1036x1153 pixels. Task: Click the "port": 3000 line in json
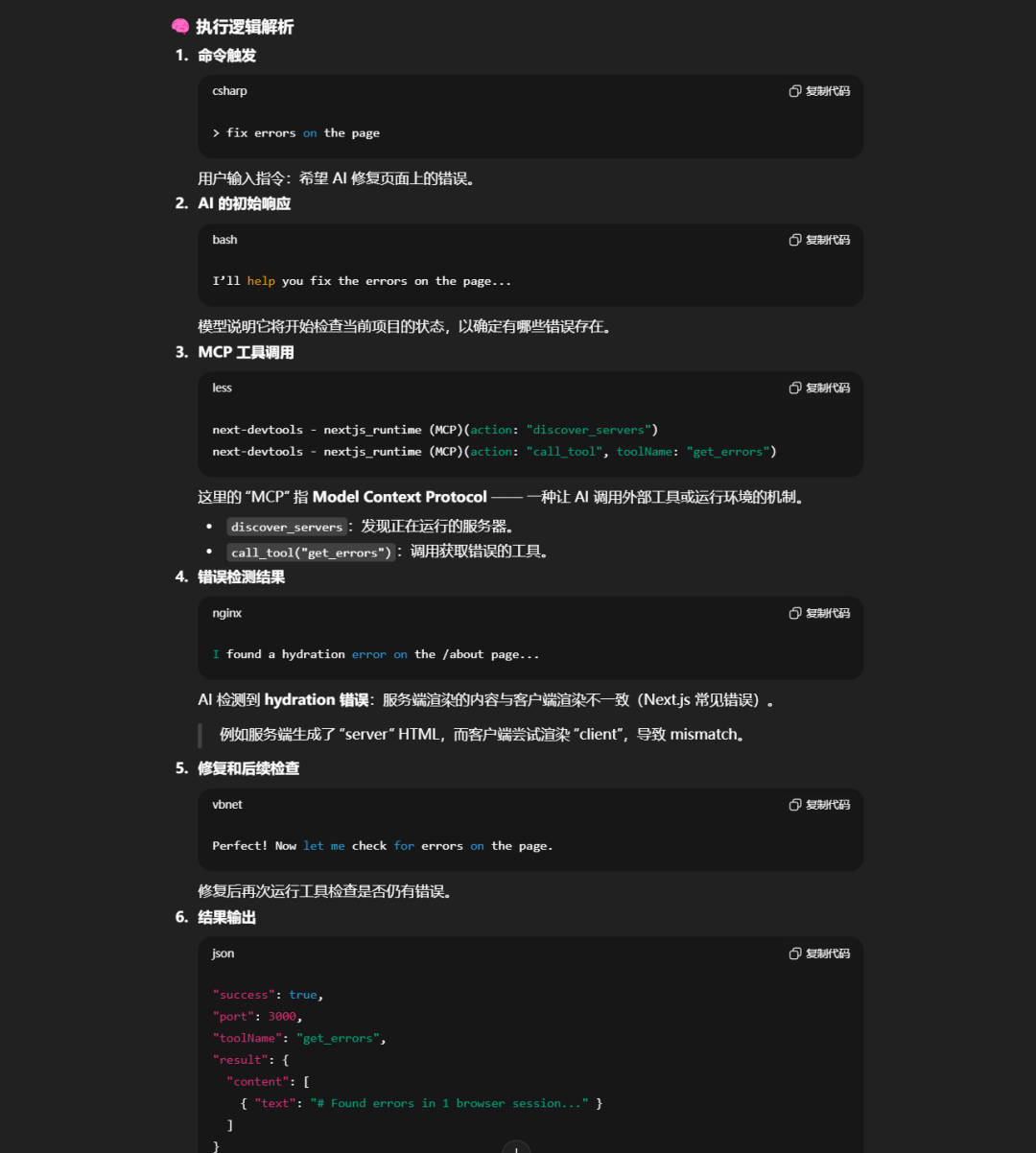[x=257, y=1017]
